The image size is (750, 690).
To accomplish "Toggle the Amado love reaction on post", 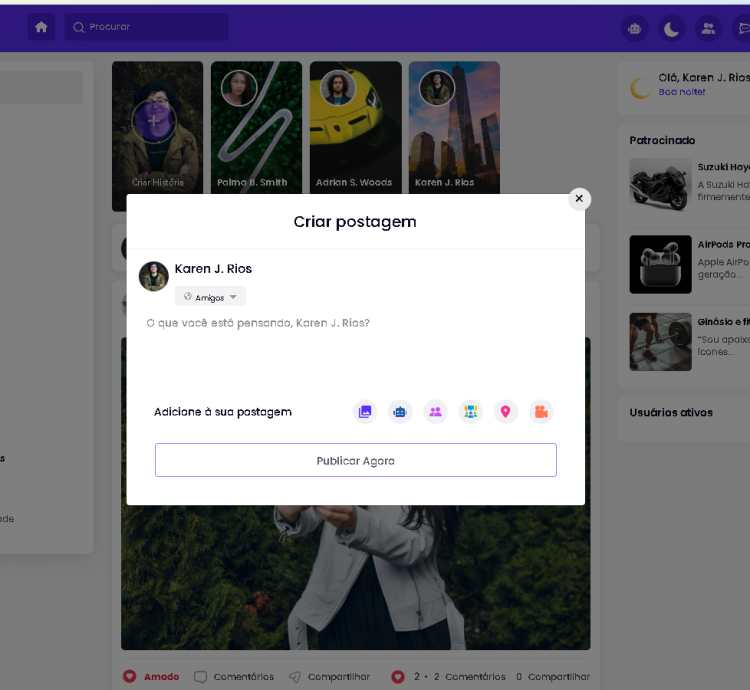I will click(150, 676).
